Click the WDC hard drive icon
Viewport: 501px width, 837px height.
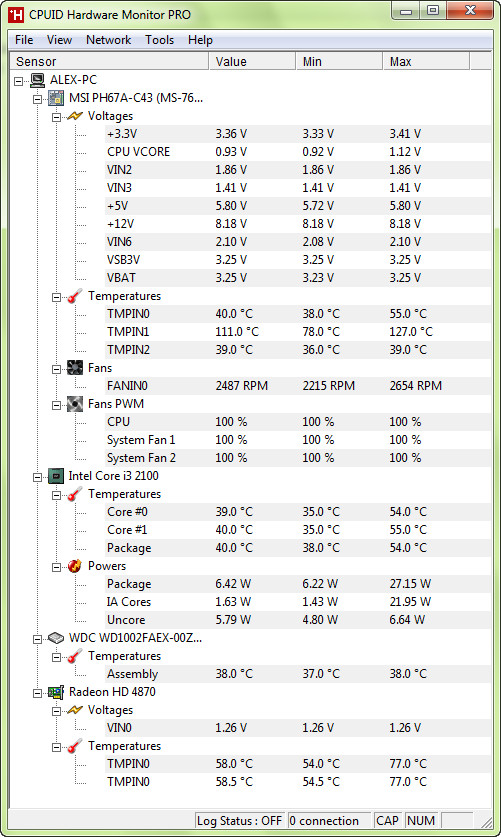[x=56, y=638]
